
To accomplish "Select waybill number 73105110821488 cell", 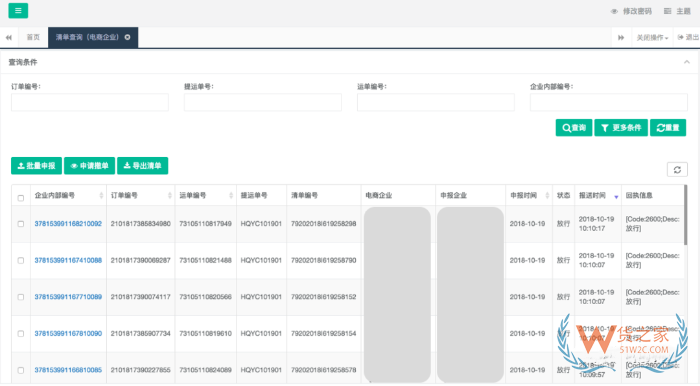I will point(205,260).
